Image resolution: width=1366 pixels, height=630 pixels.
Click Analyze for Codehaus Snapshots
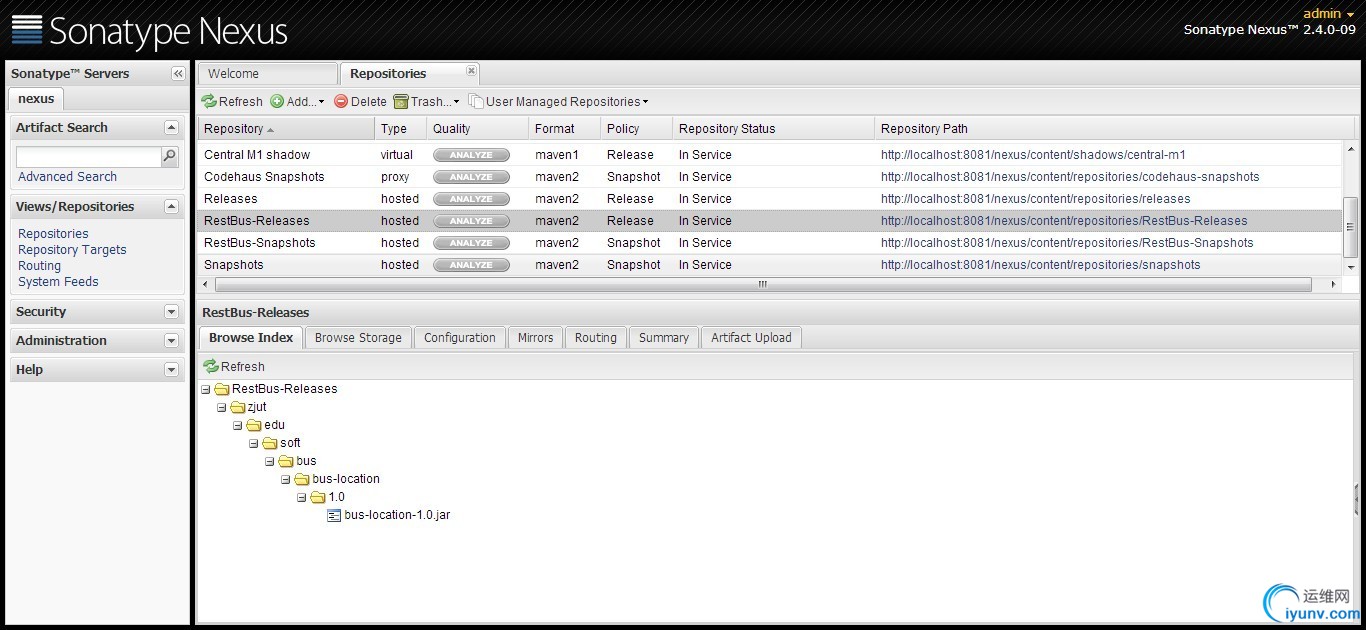471,177
